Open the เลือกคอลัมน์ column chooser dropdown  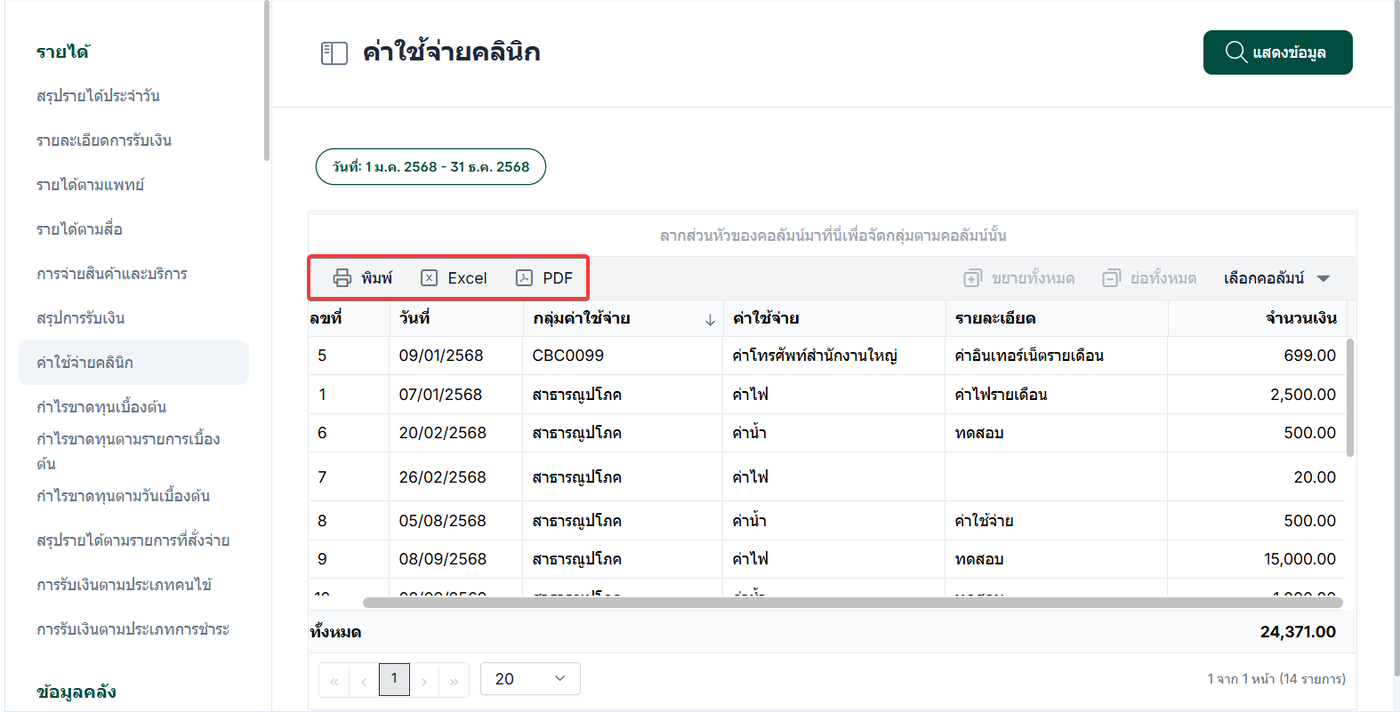pos(1277,278)
